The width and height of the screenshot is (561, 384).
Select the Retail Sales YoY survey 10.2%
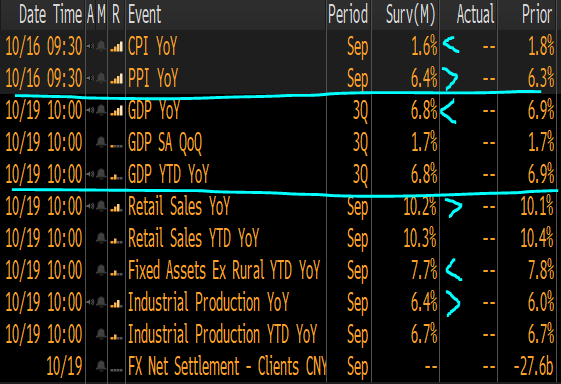point(420,206)
